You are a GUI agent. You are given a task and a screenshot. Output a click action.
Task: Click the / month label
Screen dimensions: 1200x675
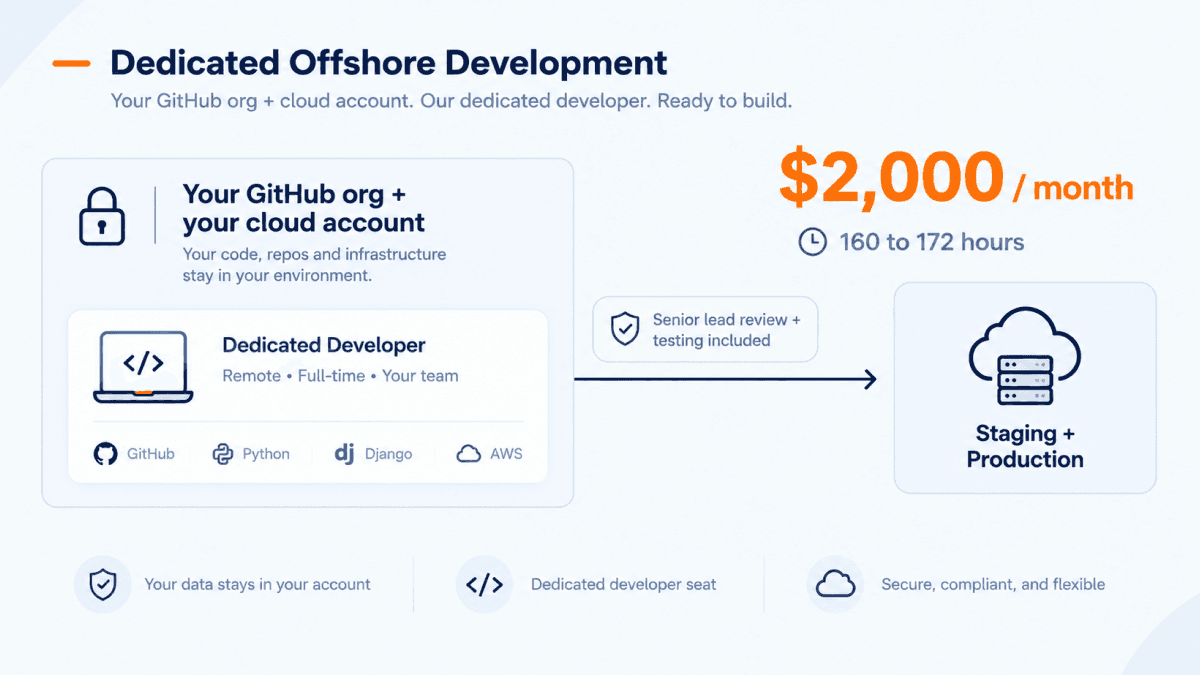1074,187
